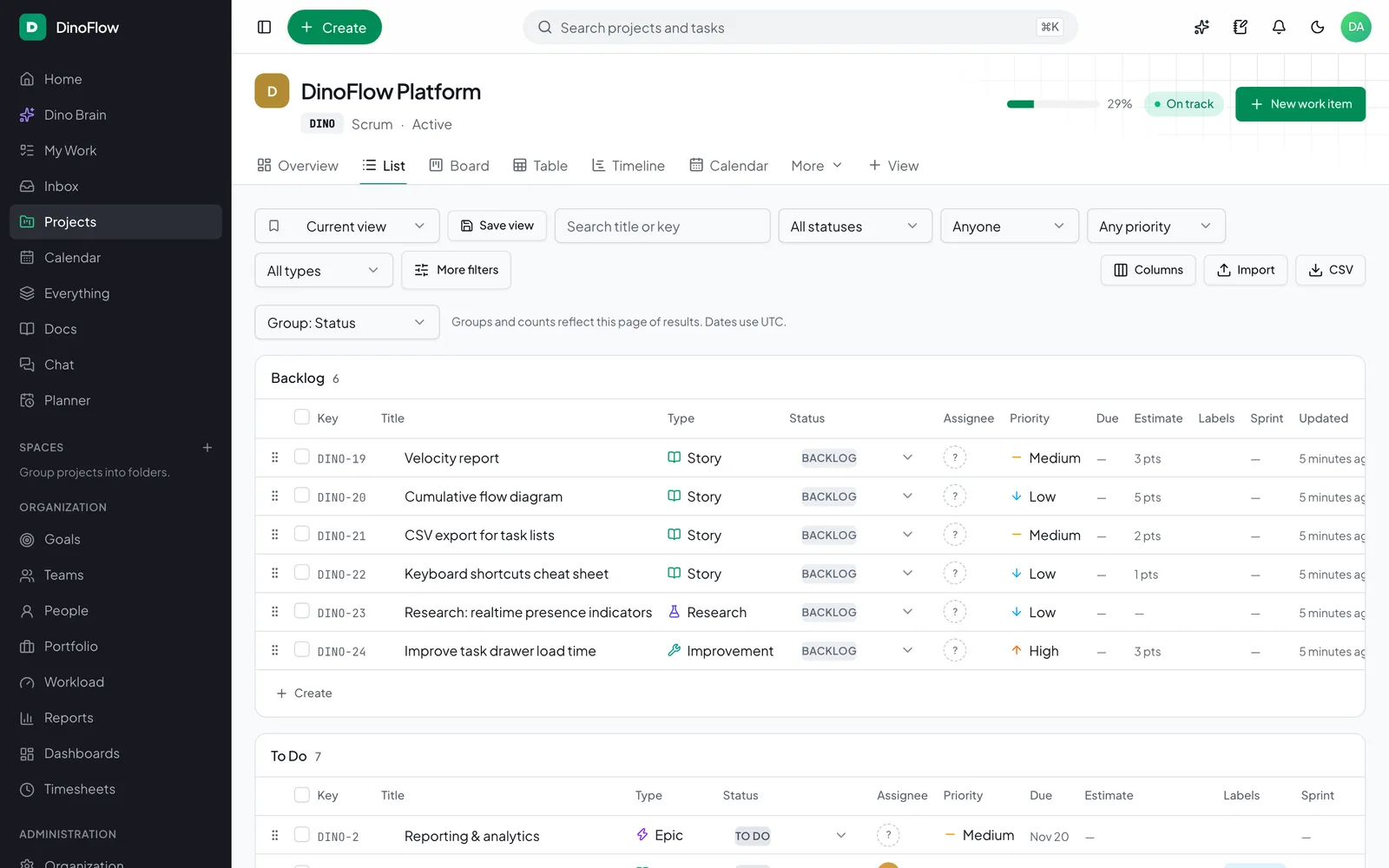Check the DINO-23 row checkbox

click(x=302, y=611)
